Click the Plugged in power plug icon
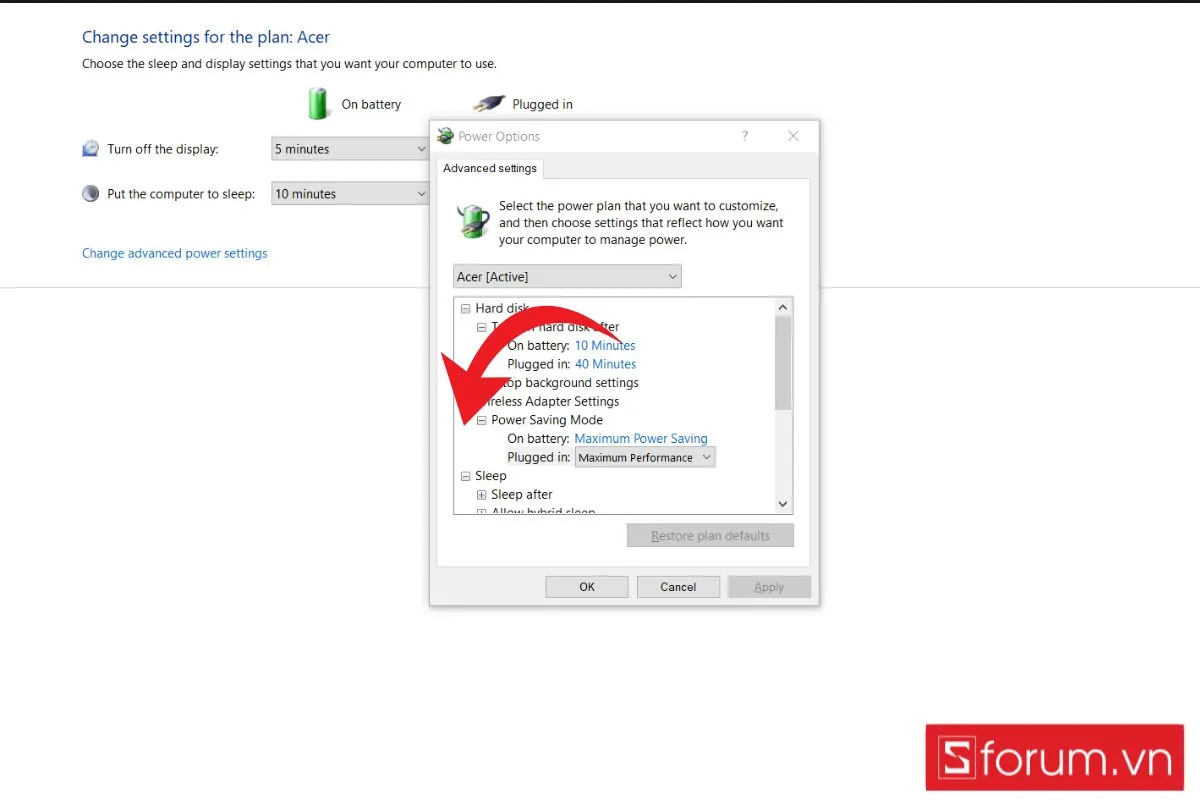Image resolution: width=1200 pixels, height=800 pixels. (x=489, y=104)
